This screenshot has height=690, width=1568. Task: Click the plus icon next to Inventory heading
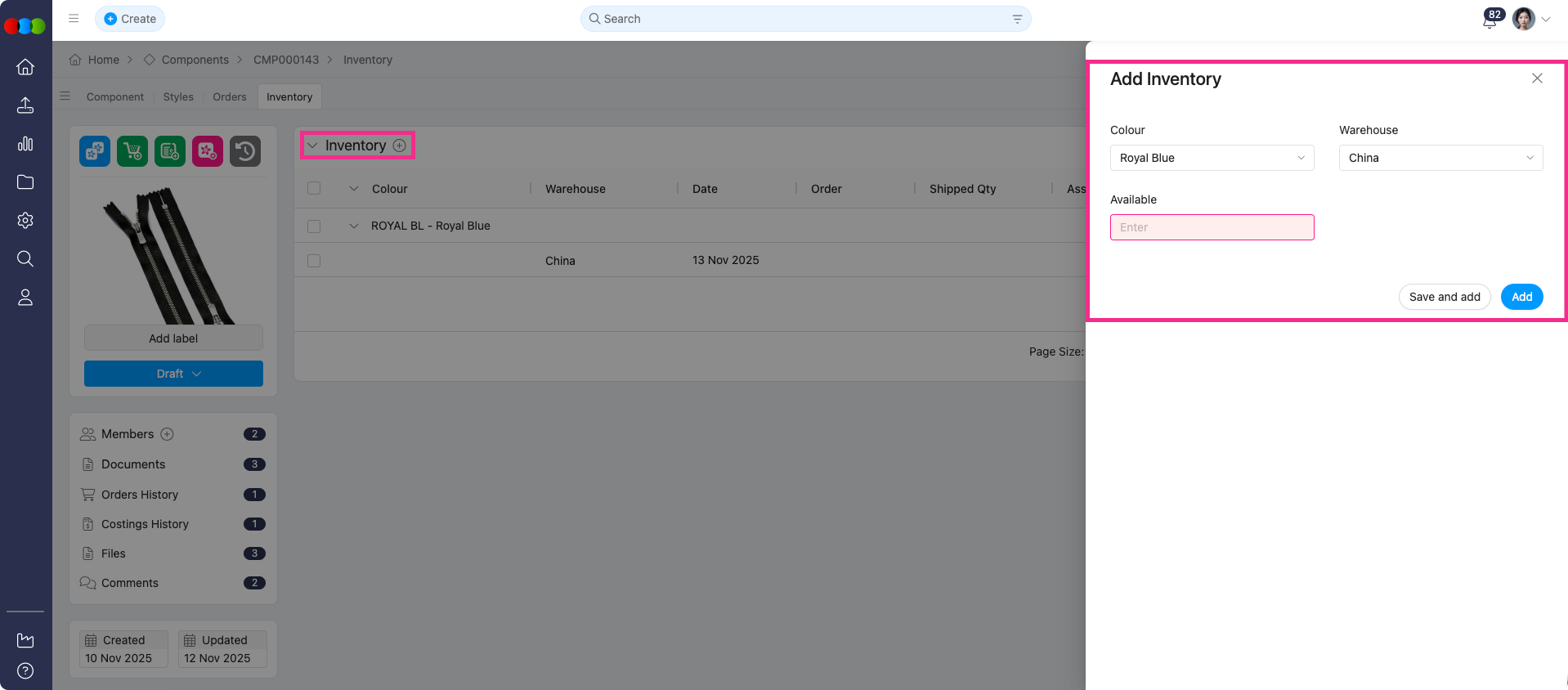(x=400, y=146)
